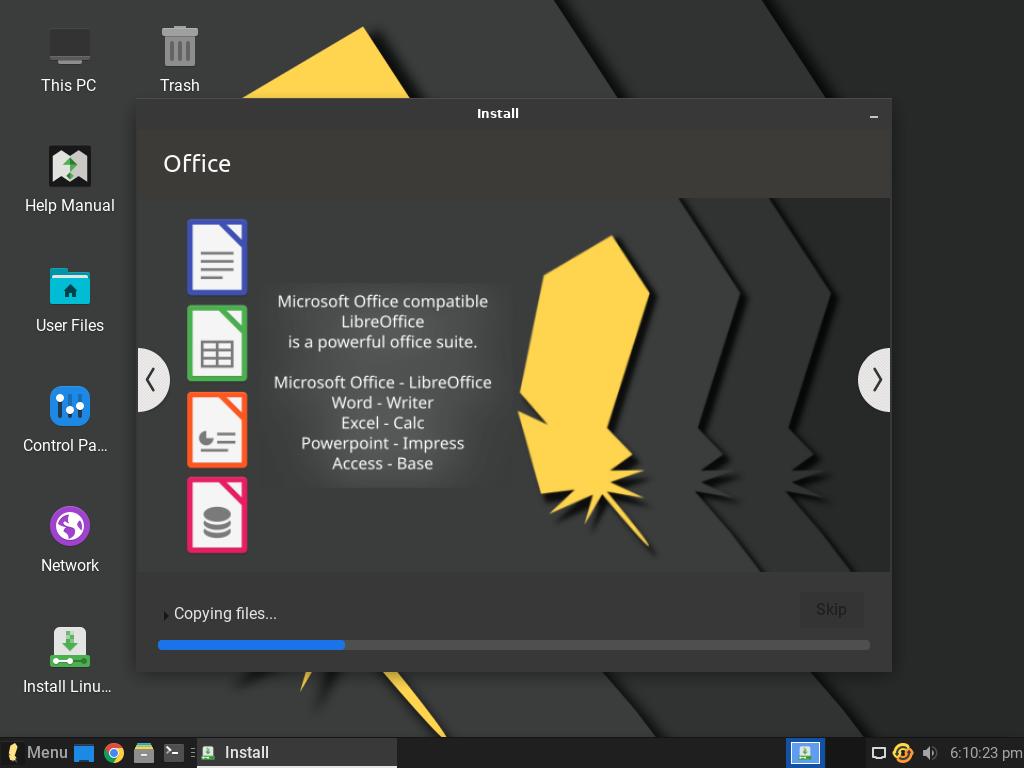The image size is (1024, 768).
Task: Click the Install window title bar text
Action: pyautogui.click(x=498, y=114)
